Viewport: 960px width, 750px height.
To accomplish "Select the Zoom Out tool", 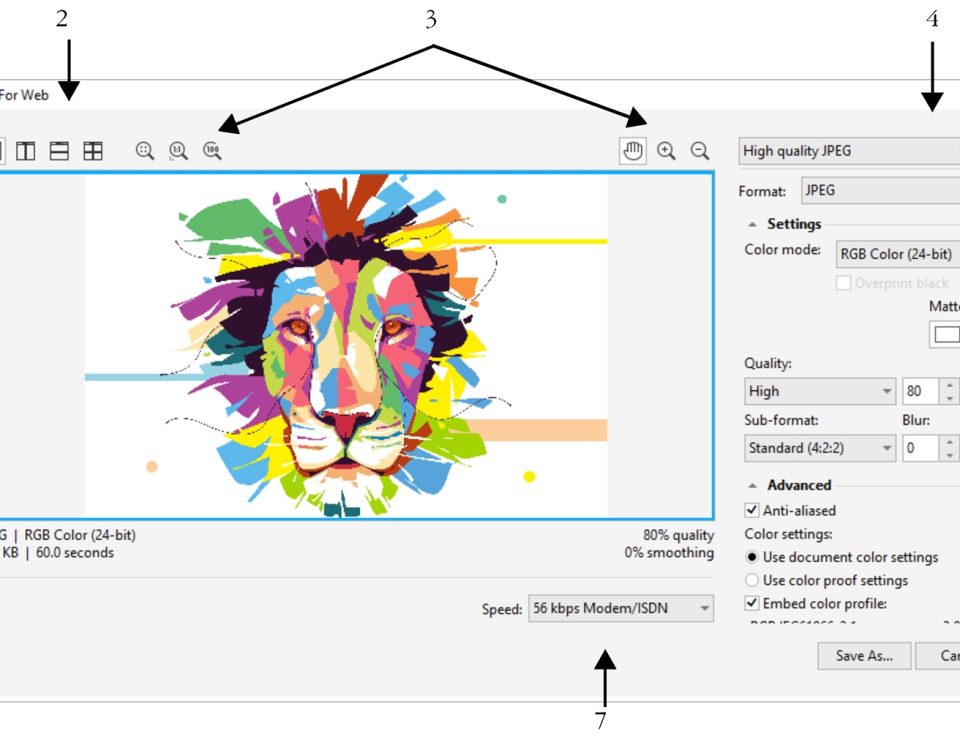I will 699,150.
